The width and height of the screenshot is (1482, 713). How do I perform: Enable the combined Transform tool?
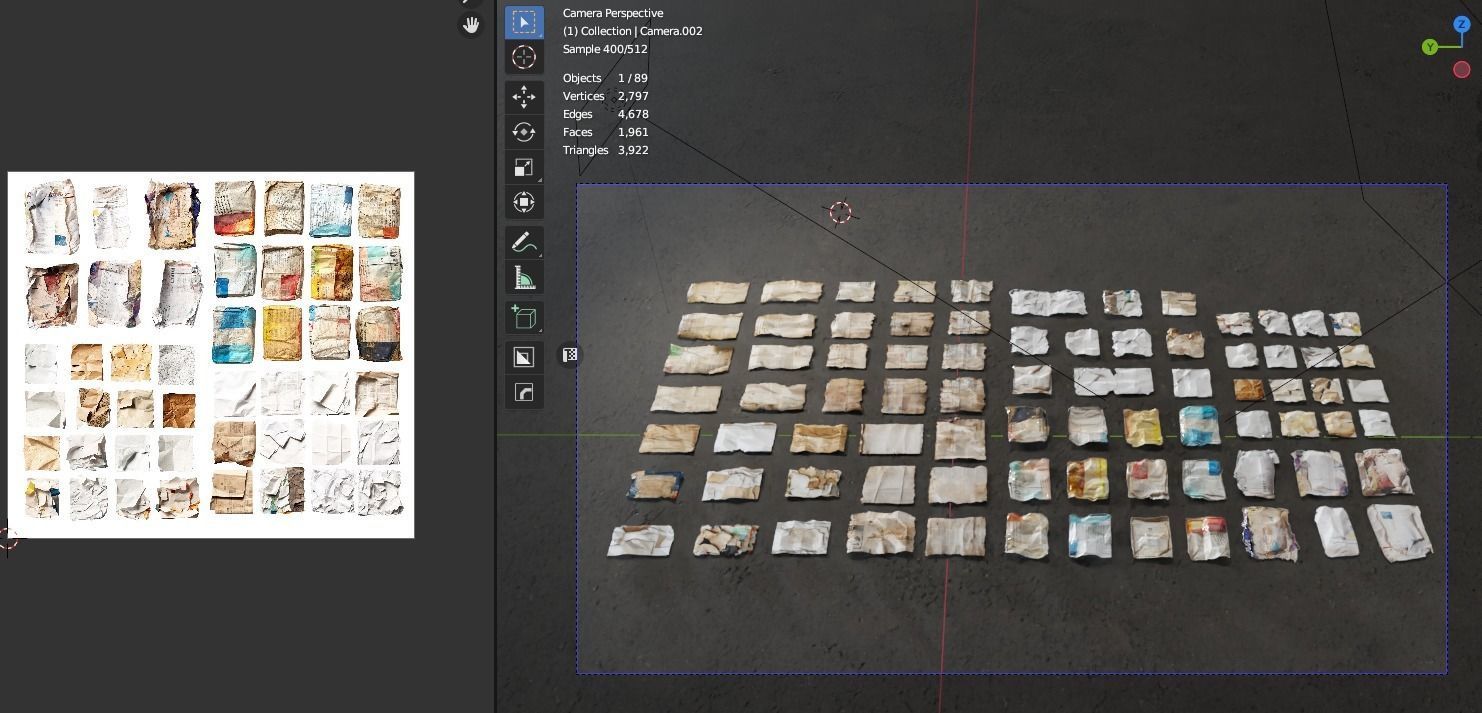point(524,202)
